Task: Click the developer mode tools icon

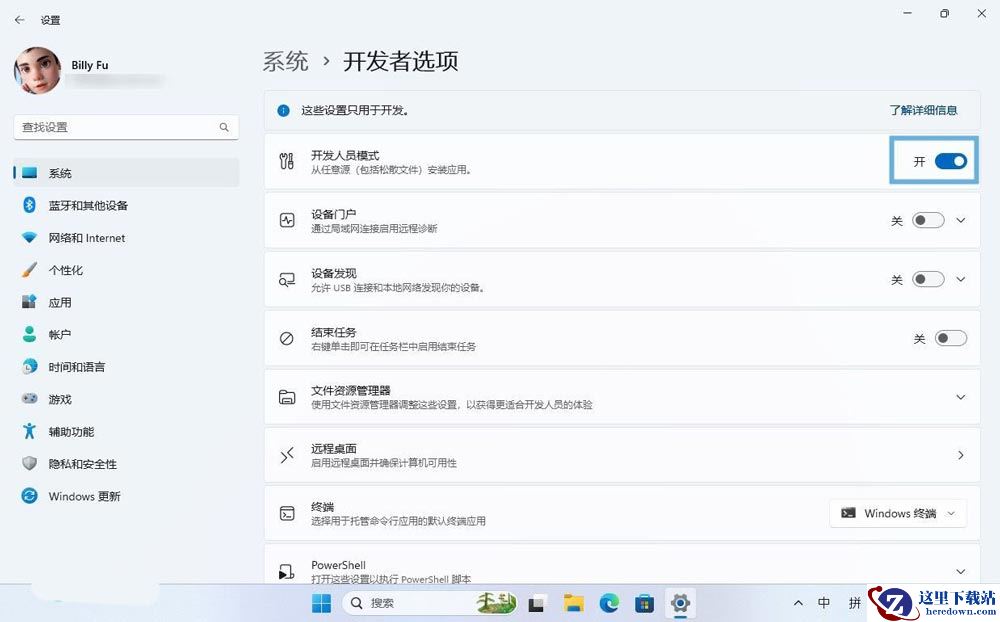Action: 287,161
